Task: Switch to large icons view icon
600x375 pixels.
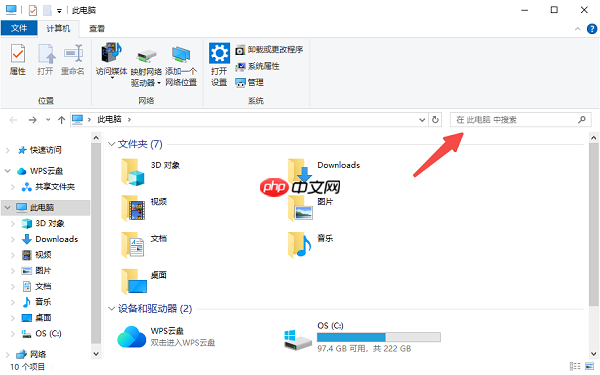Action: pyautogui.click(x=589, y=366)
